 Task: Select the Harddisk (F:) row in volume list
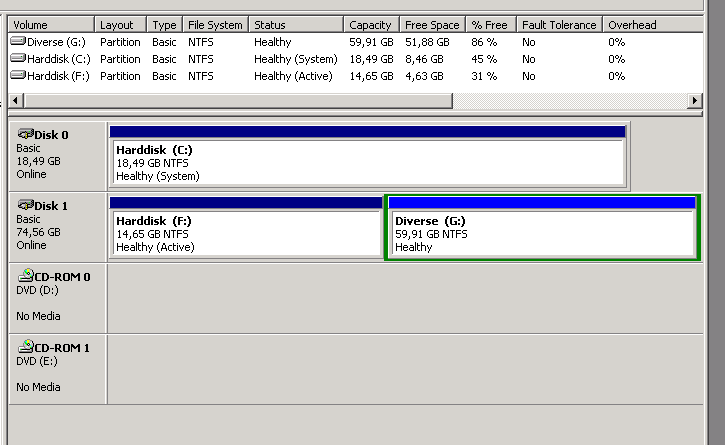tap(356, 76)
